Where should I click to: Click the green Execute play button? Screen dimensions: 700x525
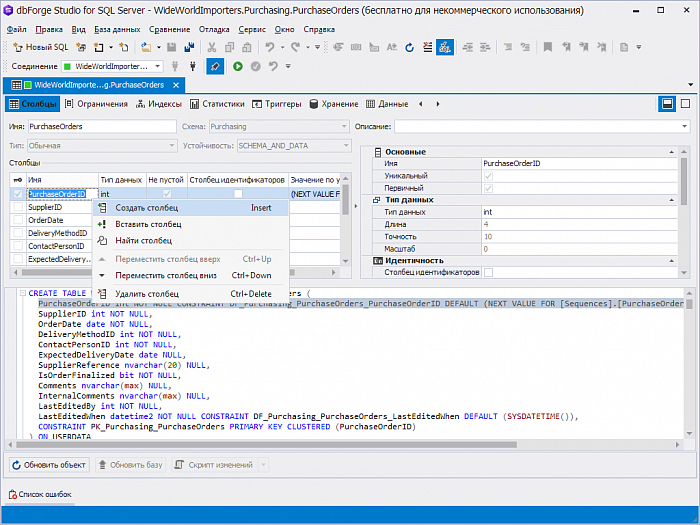238,67
